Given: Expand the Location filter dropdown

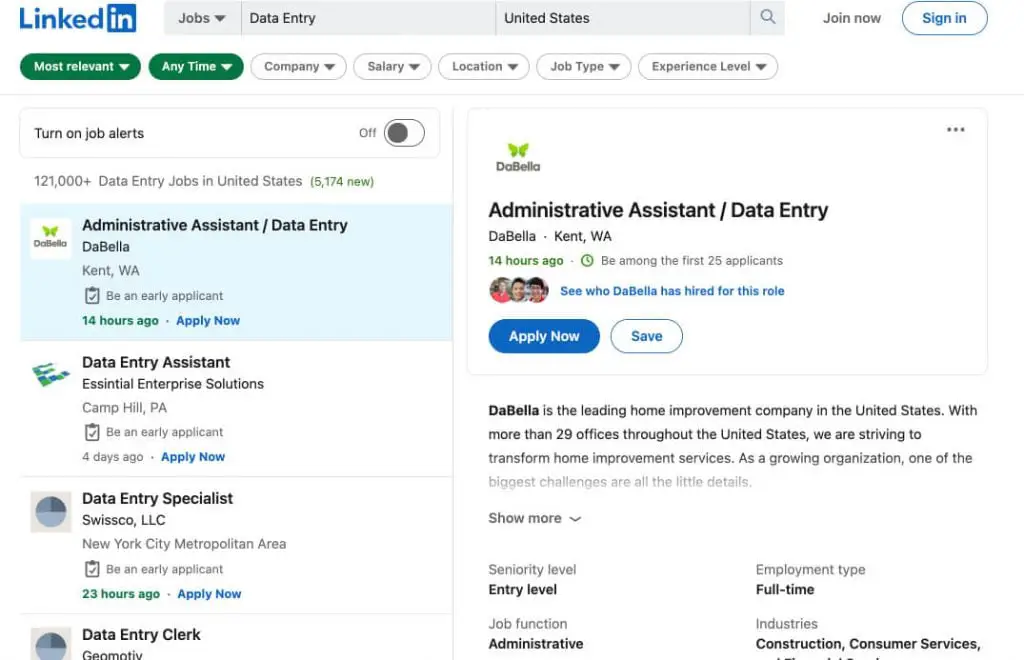Looking at the screenshot, I should (x=484, y=67).
